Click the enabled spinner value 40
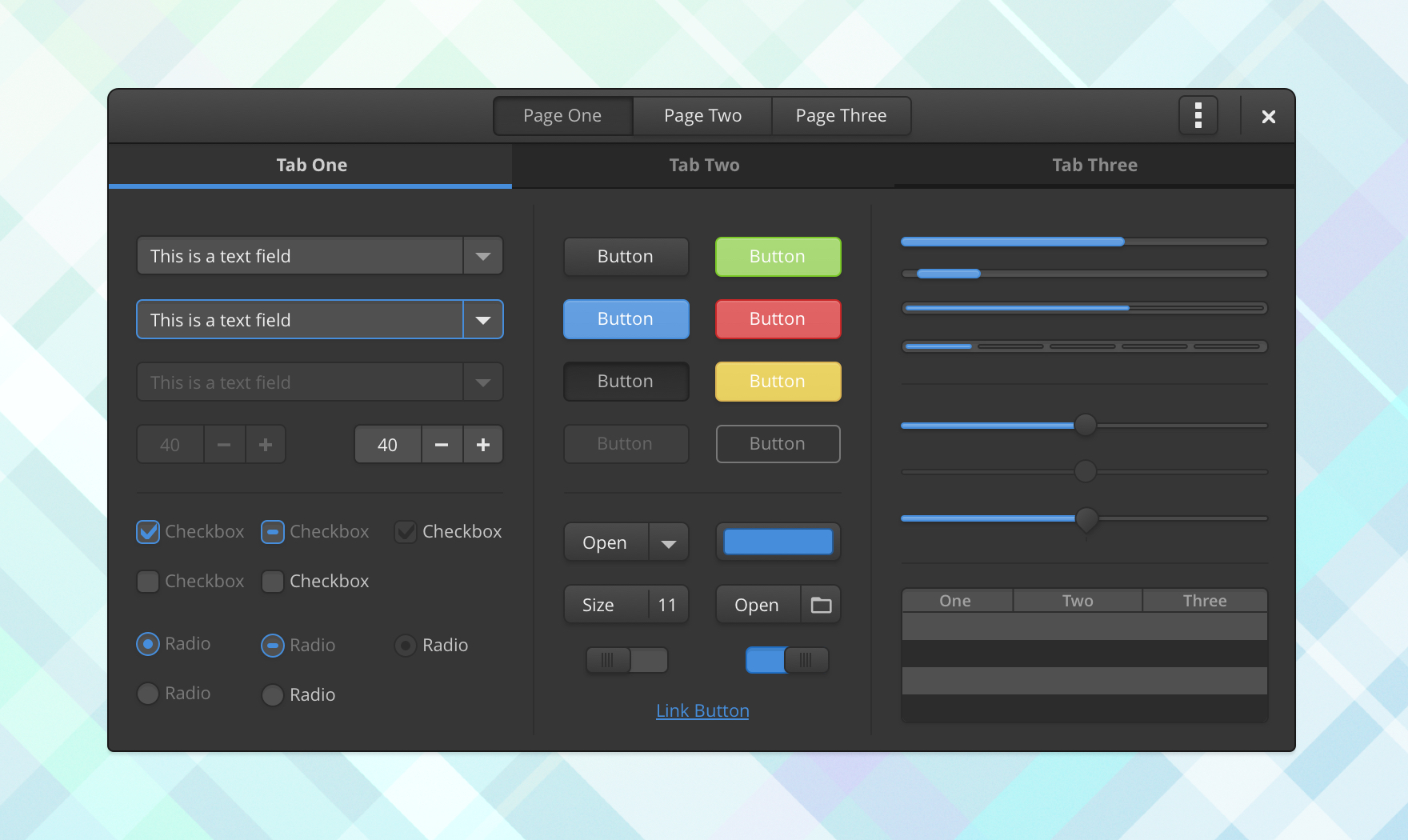Image resolution: width=1408 pixels, height=840 pixels. (388, 445)
